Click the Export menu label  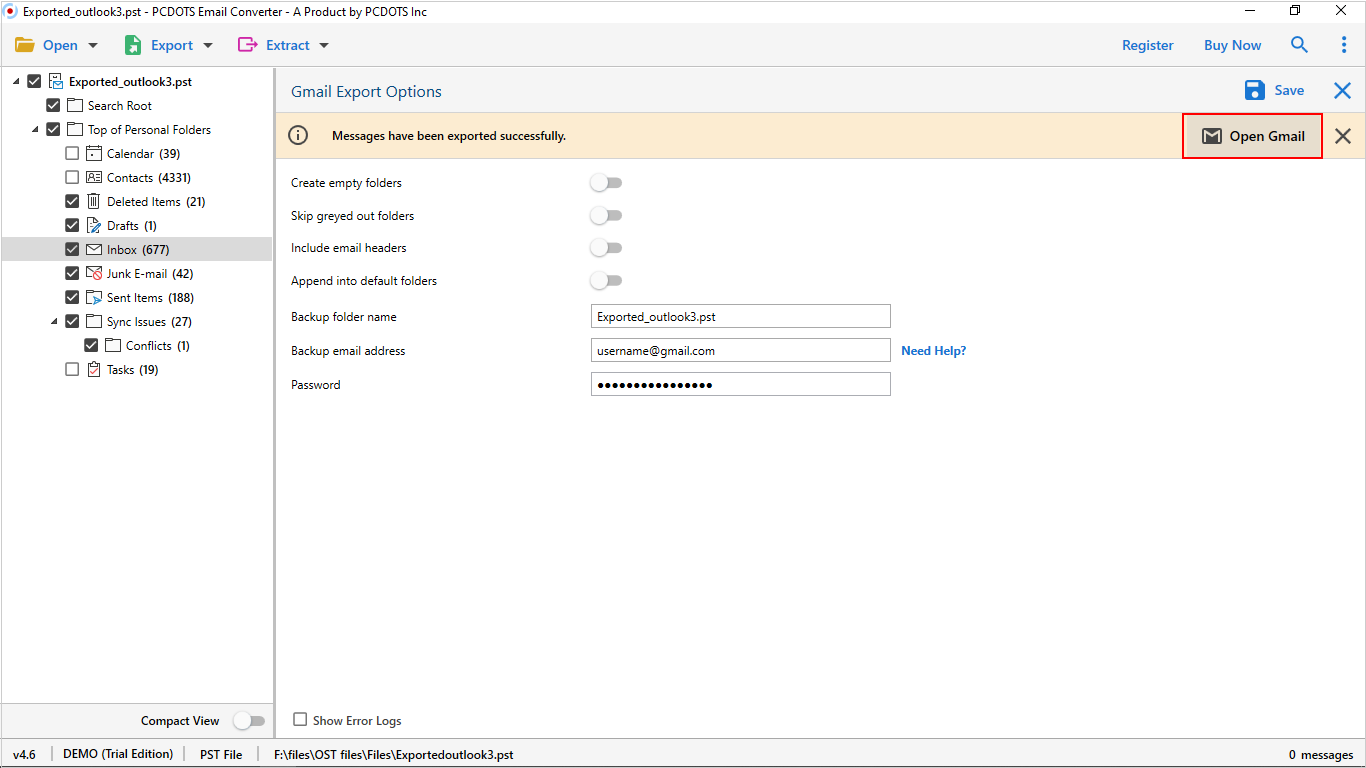(172, 45)
